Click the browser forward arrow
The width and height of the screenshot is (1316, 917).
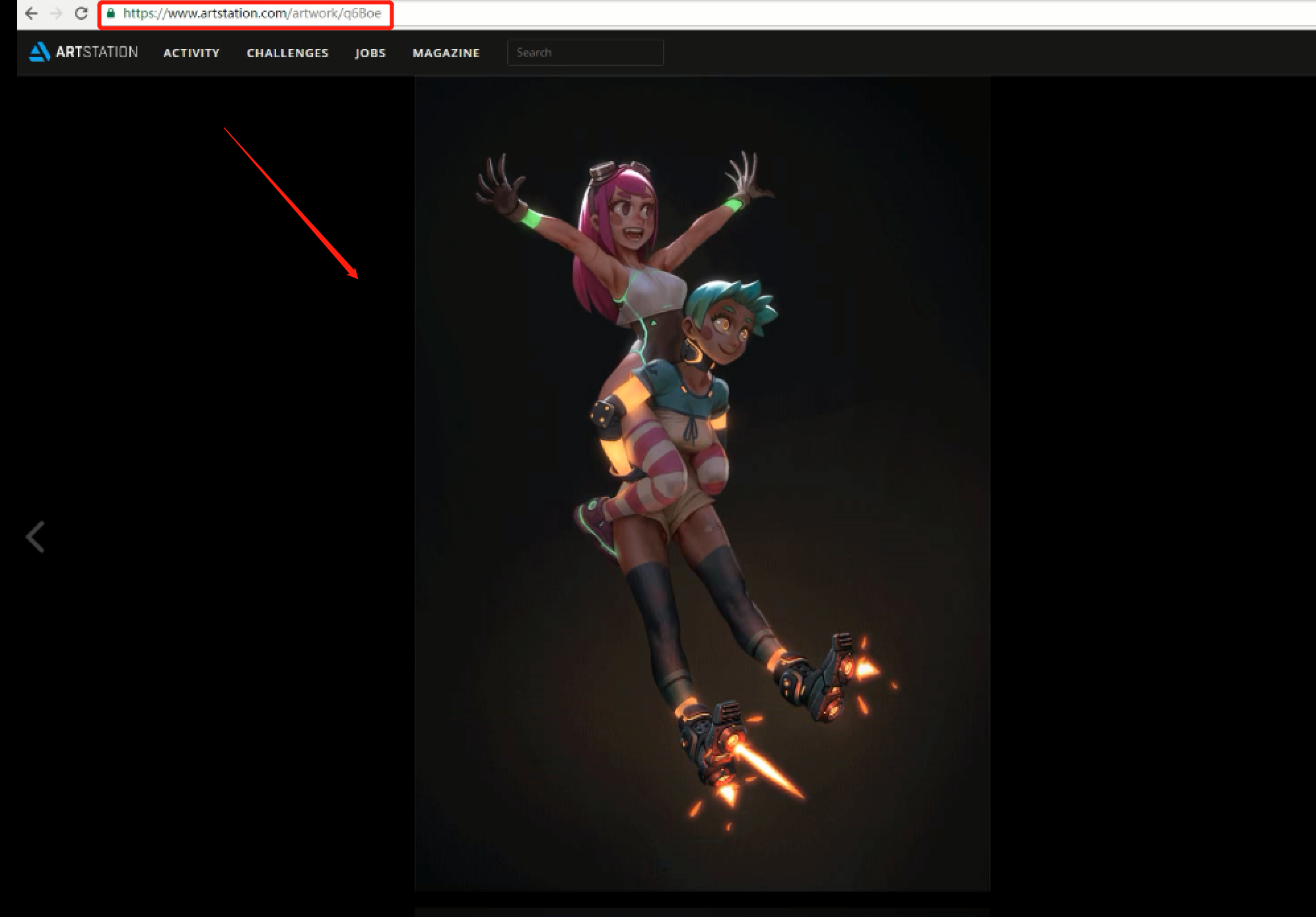pyautogui.click(x=57, y=13)
